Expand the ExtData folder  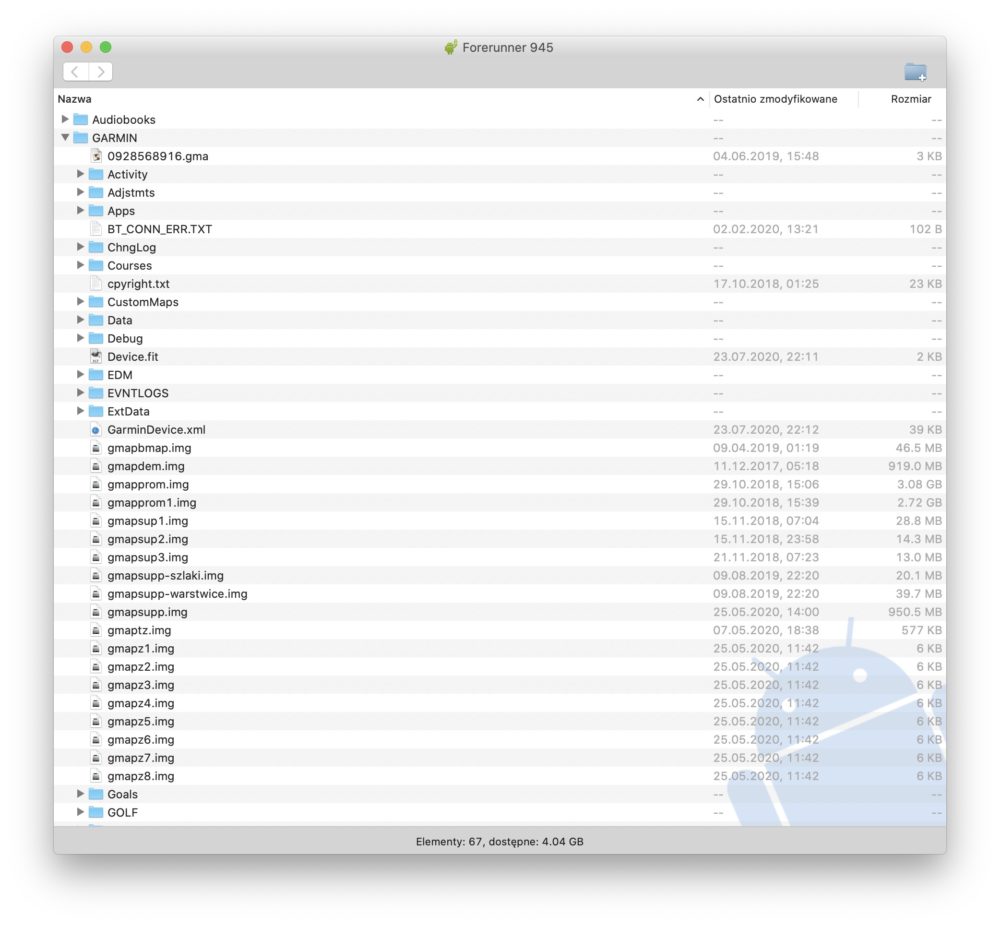click(80, 411)
